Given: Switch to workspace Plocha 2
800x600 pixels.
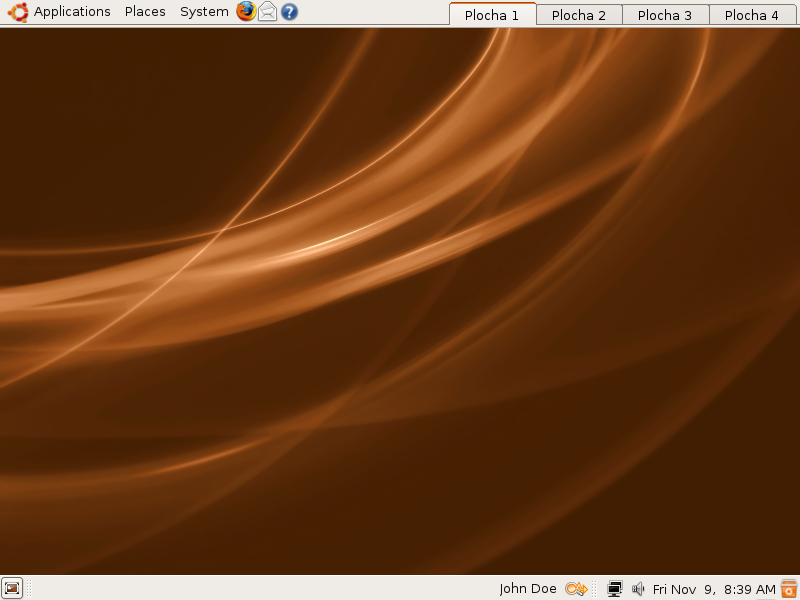Looking at the screenshot, I should (x=579, y=15).
